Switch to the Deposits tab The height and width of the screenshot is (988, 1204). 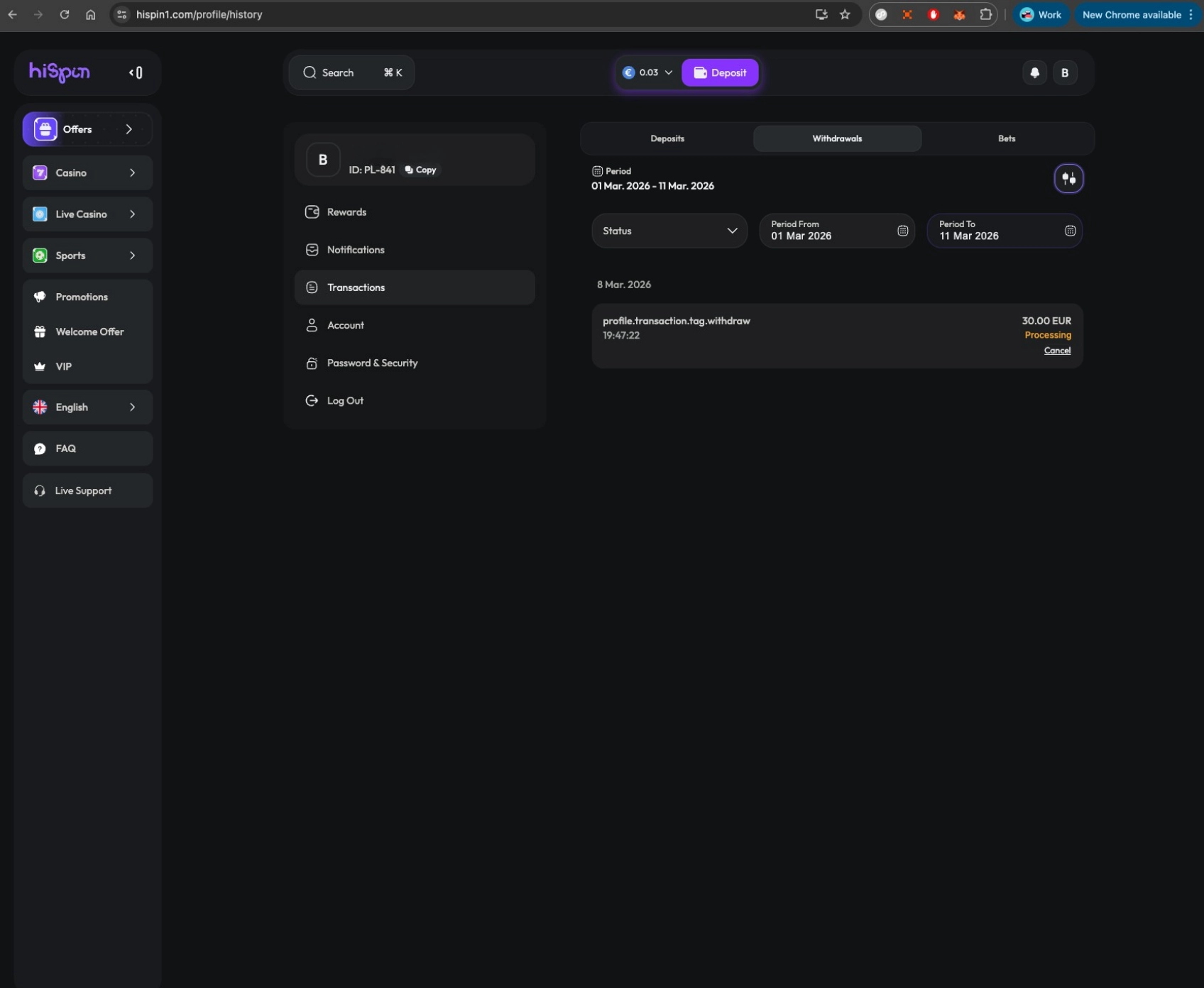click(x=667, y=138)
